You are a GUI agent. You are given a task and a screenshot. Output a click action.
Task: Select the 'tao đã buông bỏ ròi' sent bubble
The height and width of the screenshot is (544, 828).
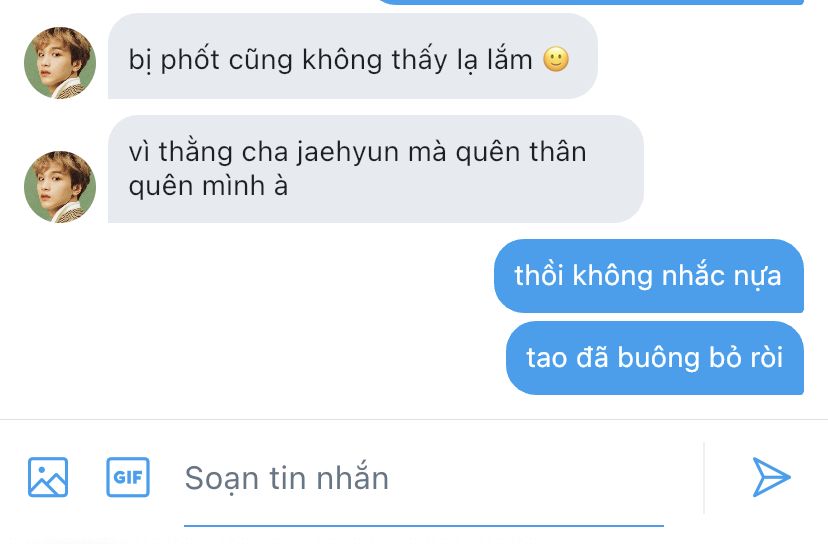pos(655,358)
